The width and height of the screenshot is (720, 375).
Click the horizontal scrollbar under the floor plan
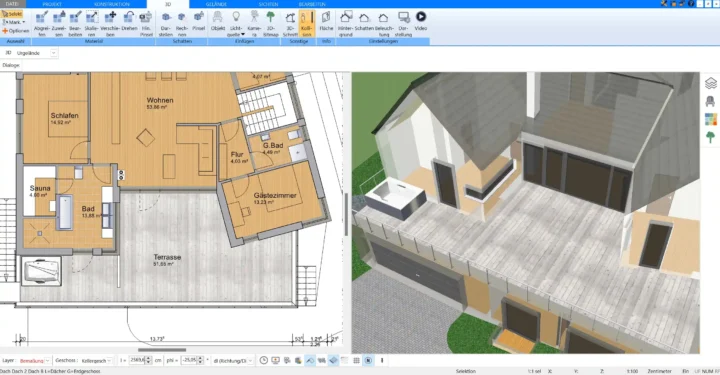(x=162, y=350)
